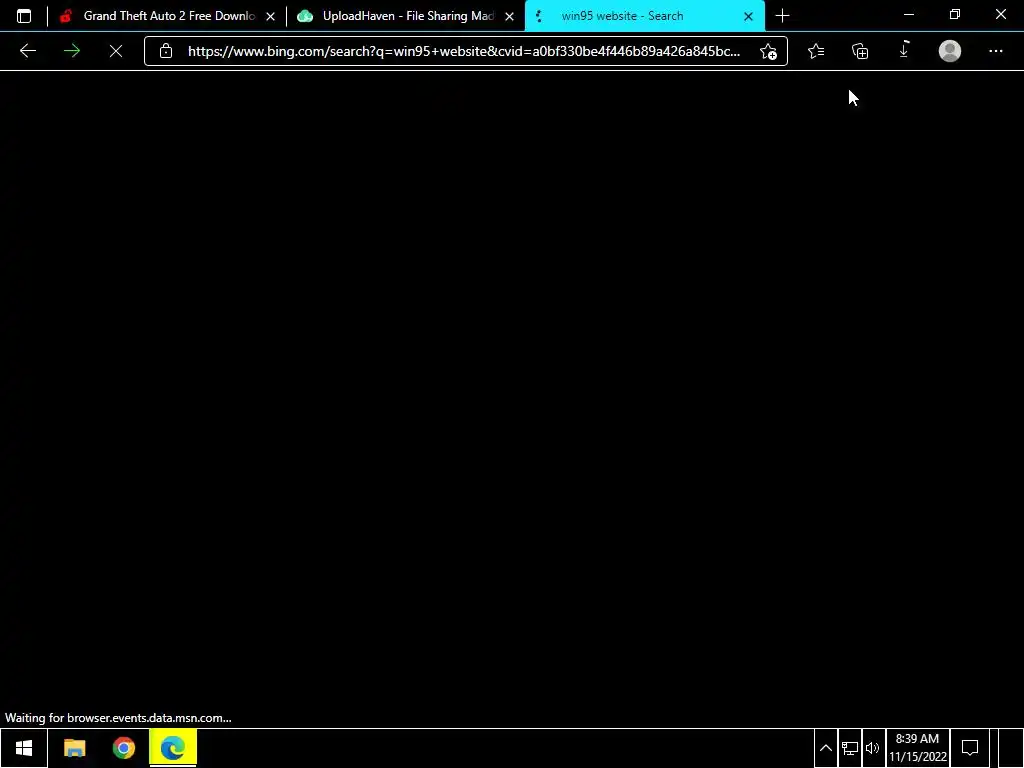Image resolution: width=1024 pixels, height=768 pixels.
Task: Open the profile account avatar
Action: click(x=950, y=51)
